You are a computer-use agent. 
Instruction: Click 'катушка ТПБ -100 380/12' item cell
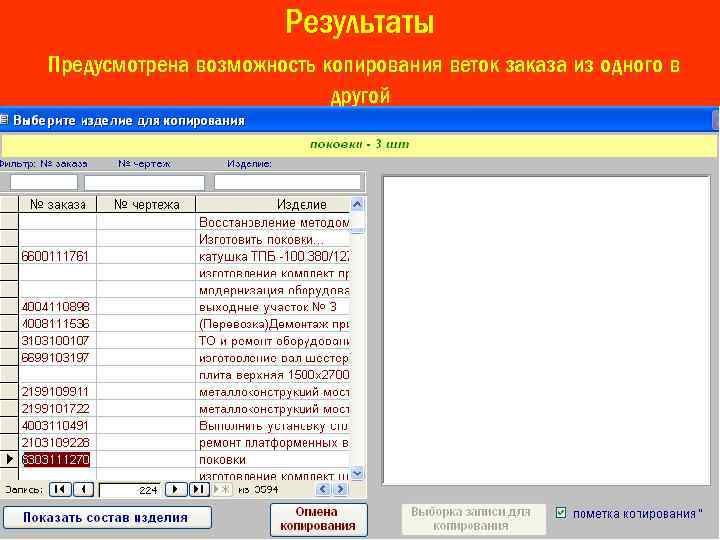(x=273, y=256)
